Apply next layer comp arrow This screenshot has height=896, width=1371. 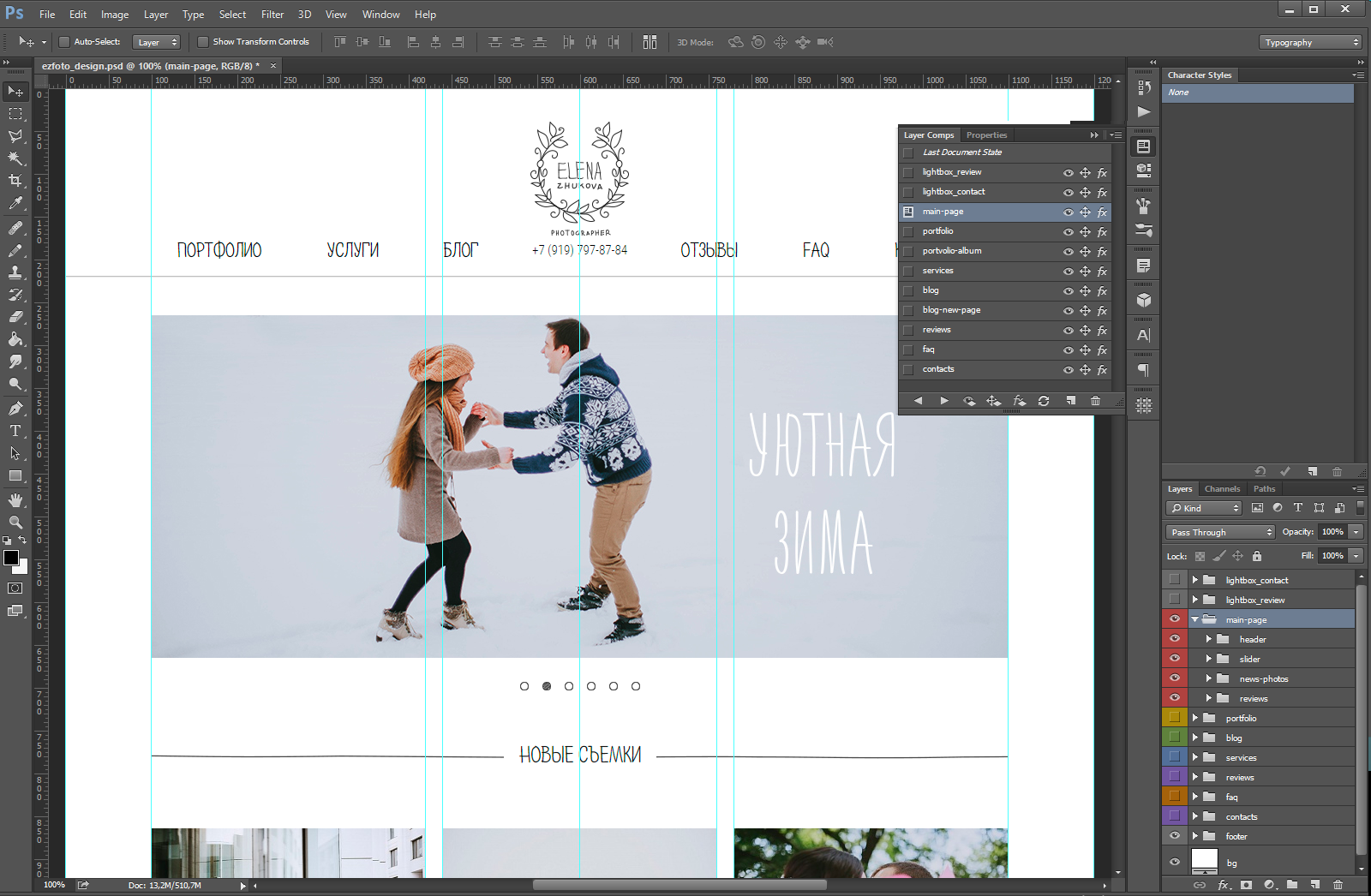click(x=944, y=401)
